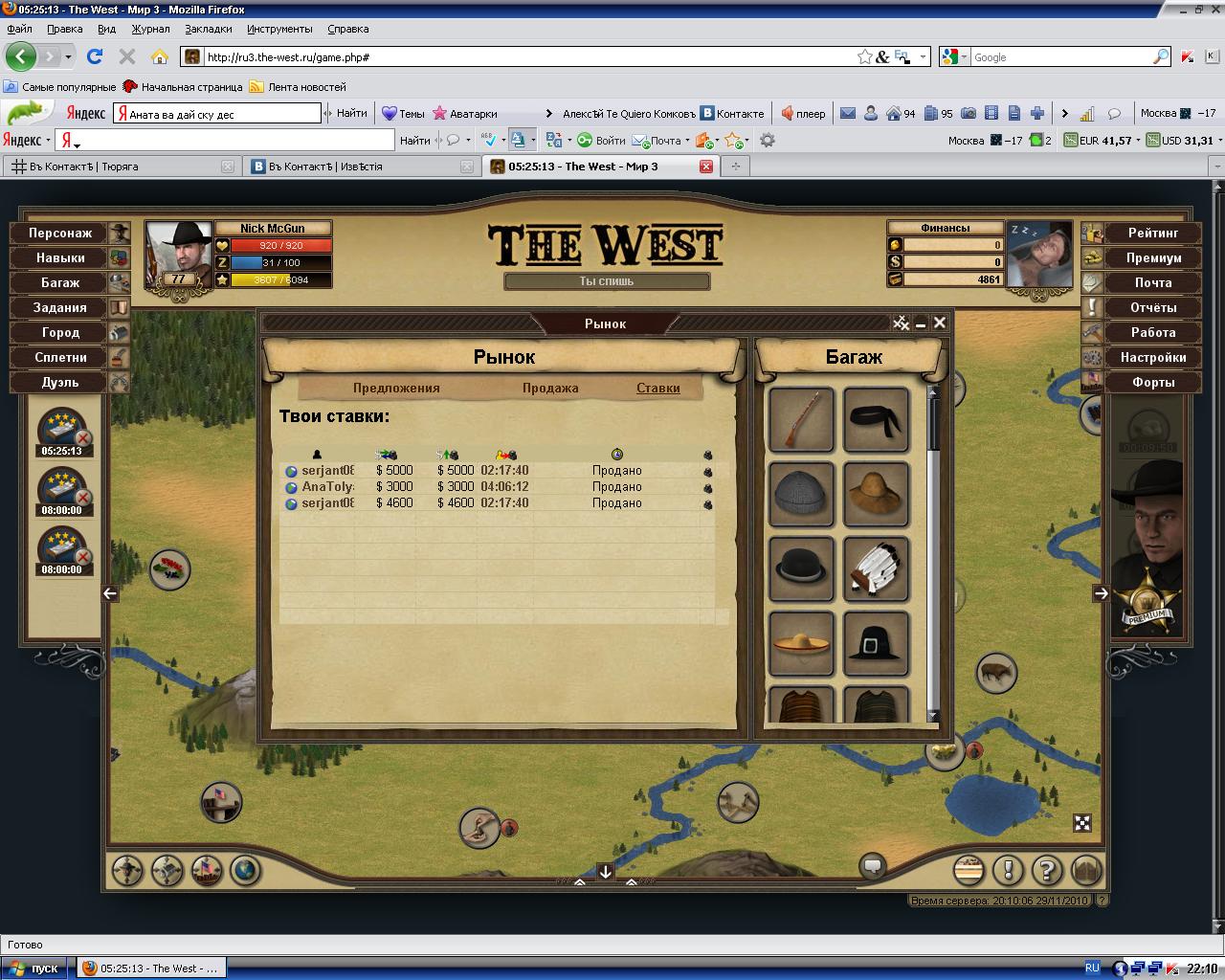This screenshot has height=980, width=1225.
Task: Open the Лента новостей bookmark
Action: pyautogui.click(x=298, y=87)
